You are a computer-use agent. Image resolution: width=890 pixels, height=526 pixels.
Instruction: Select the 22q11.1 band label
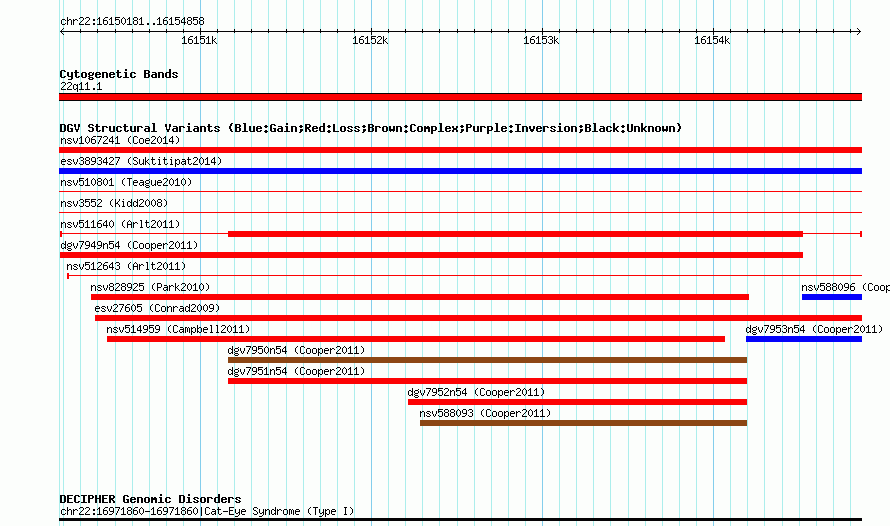(81, 86)
